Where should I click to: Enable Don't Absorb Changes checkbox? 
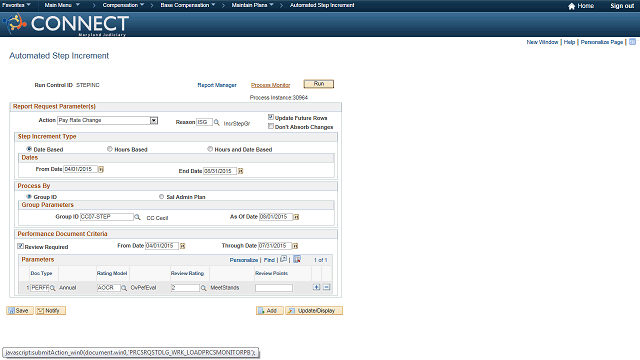click(271, 127)
